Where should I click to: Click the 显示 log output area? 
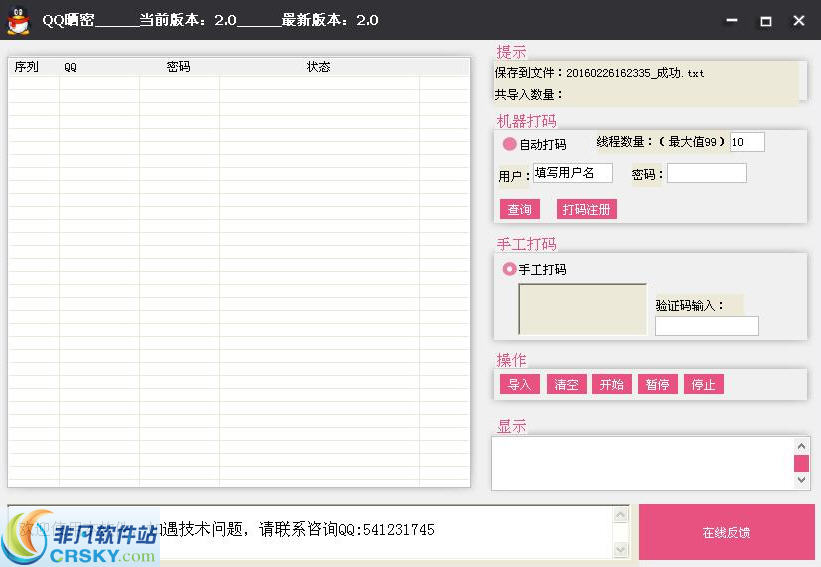(642, 463)
